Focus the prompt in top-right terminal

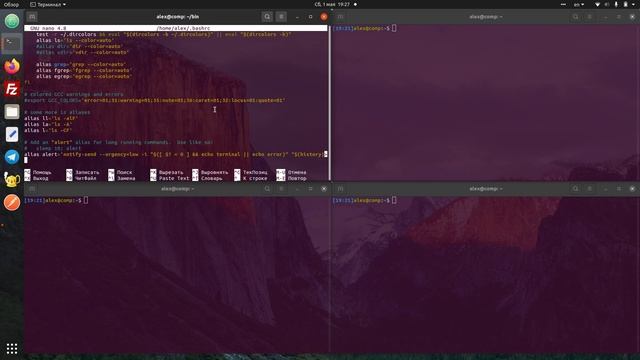point(364,28)
